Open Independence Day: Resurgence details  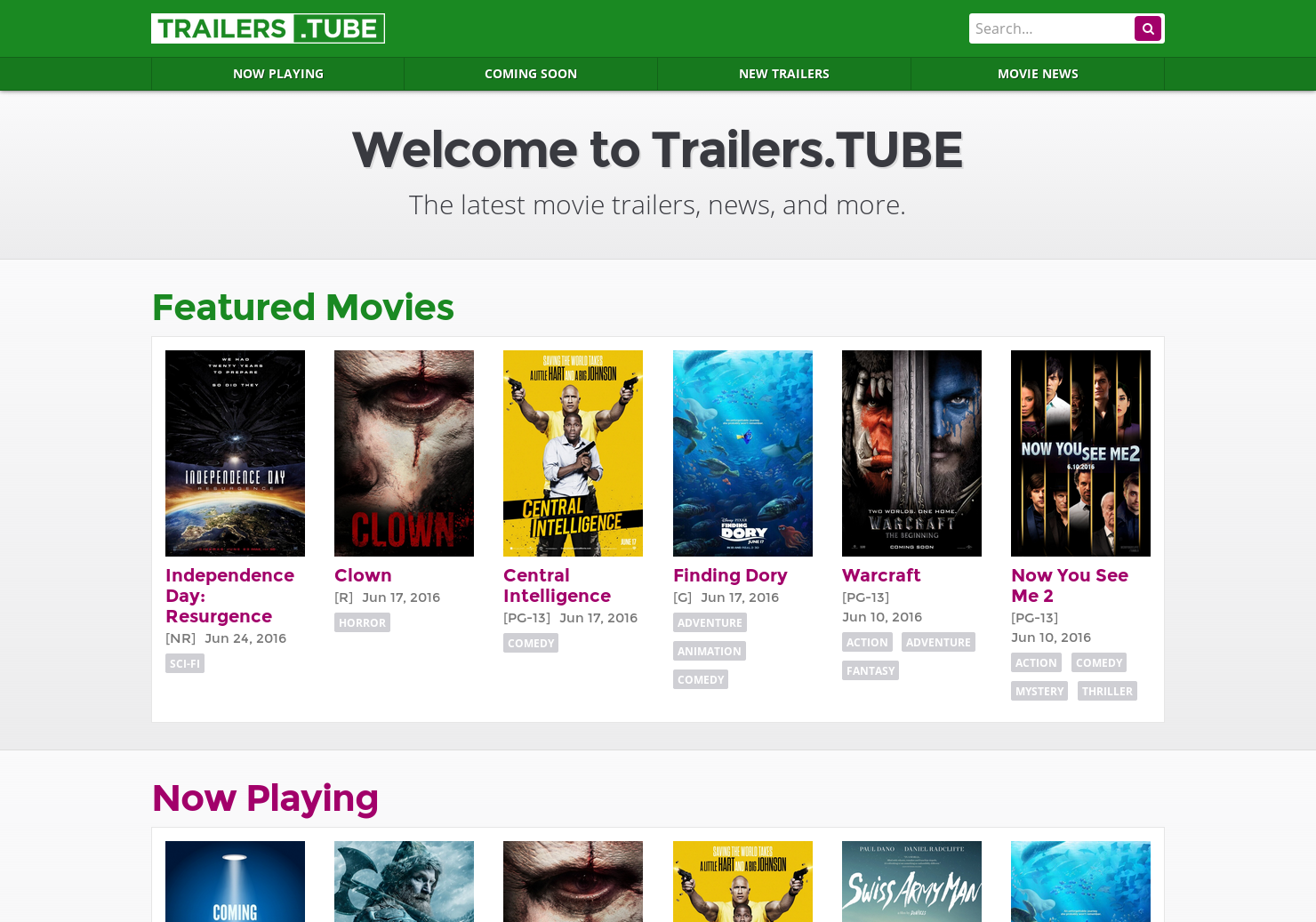(229, 595)
